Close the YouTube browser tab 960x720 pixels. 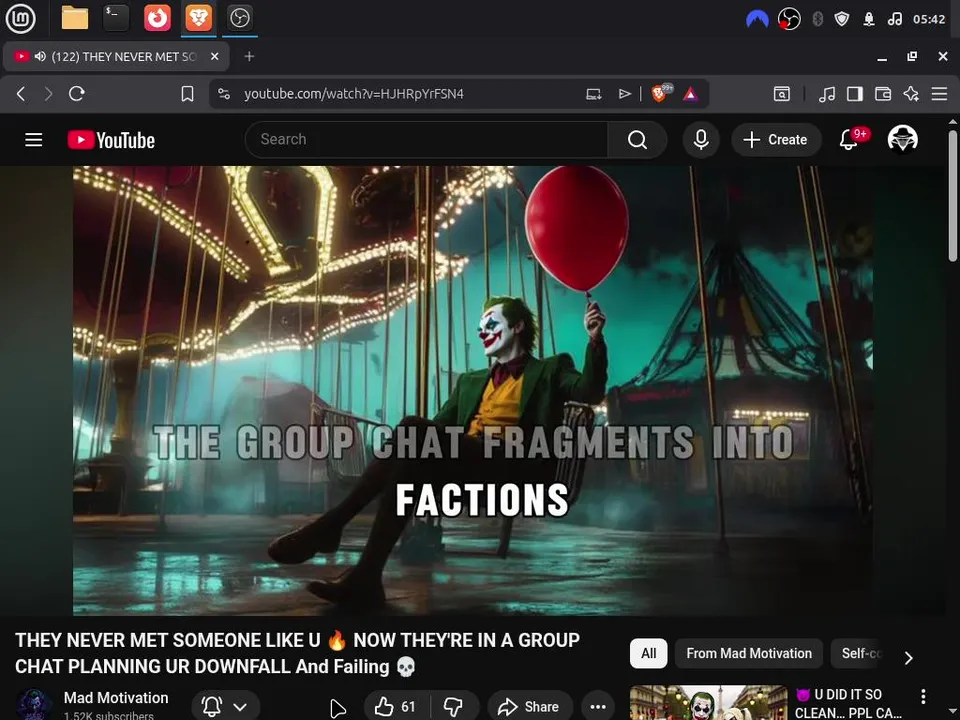214,56
